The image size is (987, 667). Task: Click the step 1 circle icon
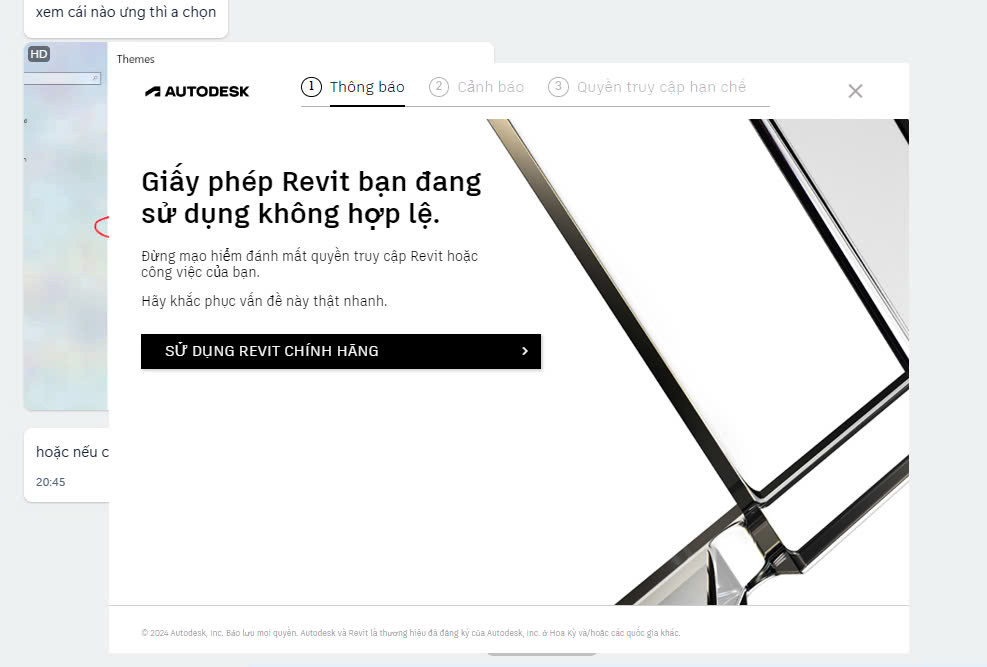pos(311,87)
